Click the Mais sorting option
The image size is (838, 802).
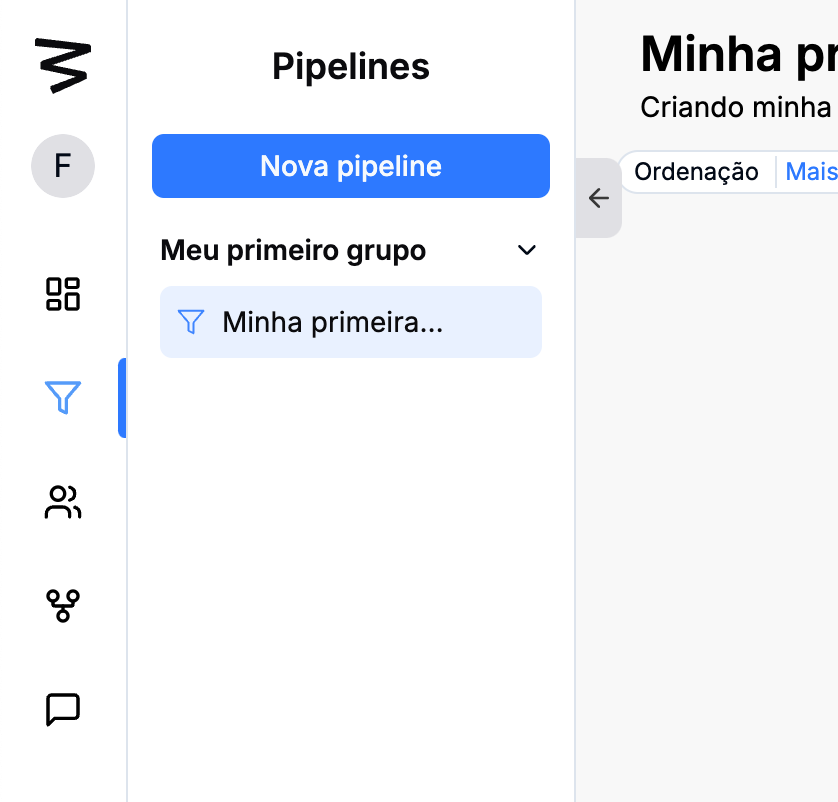(x=811, y=172)
